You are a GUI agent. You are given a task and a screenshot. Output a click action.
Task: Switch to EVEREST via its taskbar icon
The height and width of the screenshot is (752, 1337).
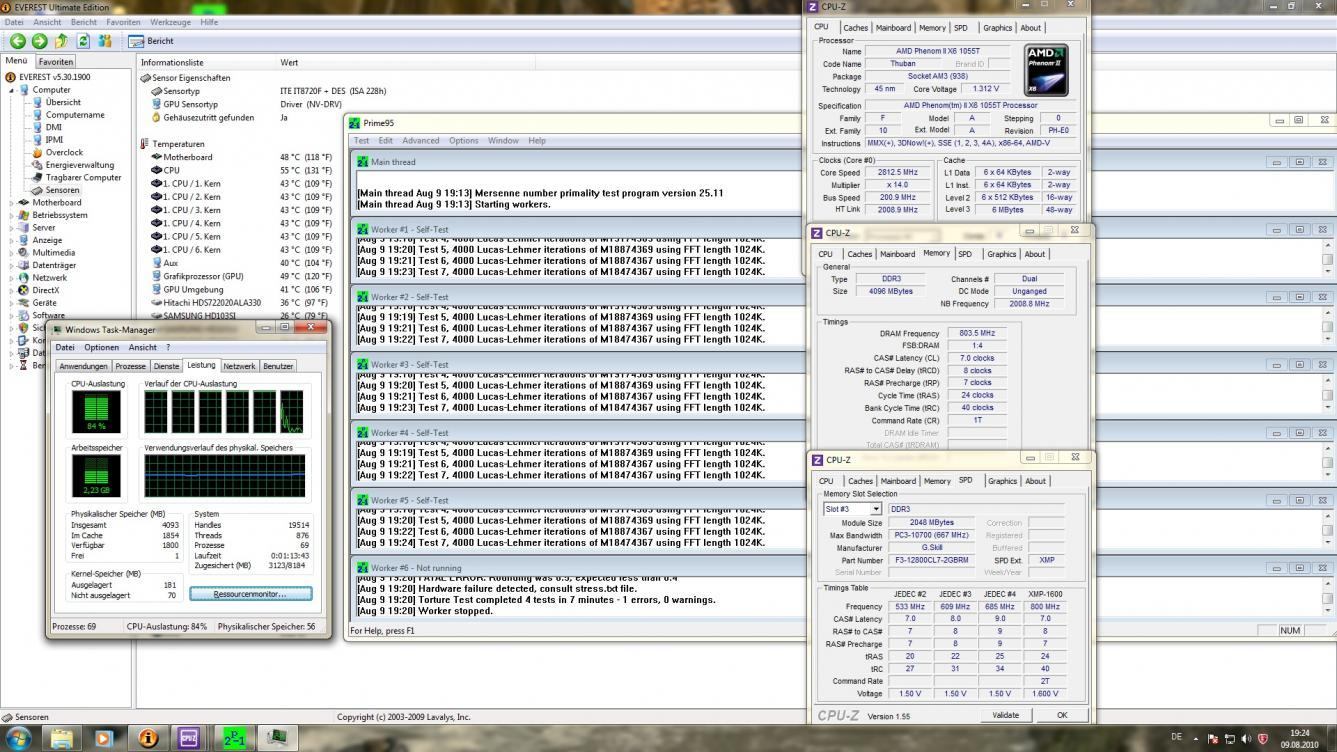coord(148,738)
